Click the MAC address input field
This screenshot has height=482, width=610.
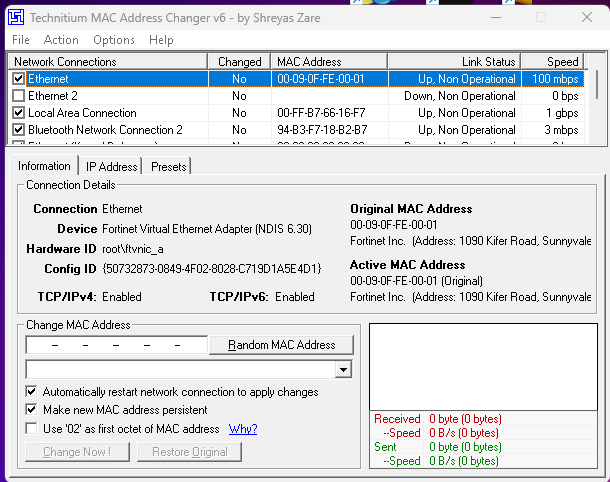[x=116, y=345]
